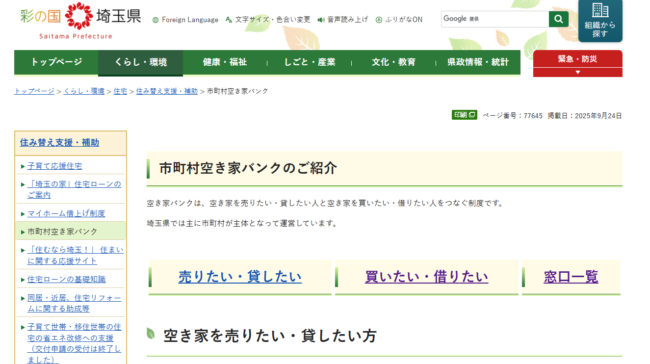Open sidebar link 子育て世帯・移住世帯の省エネ改修
The image size is (650, 364).
click(74, 344)
